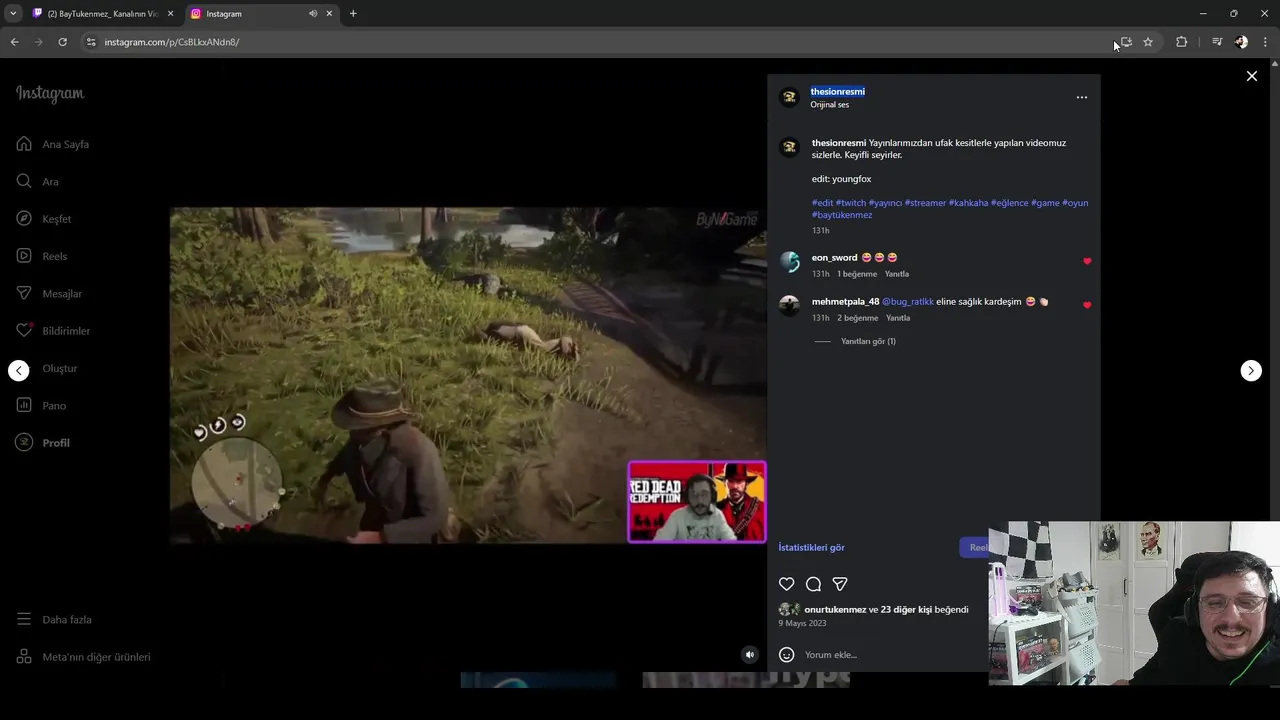The width and height of the screenshot is (1280, 720).
Task: Open the Keşfet explore icon
Action: point(24,218)
